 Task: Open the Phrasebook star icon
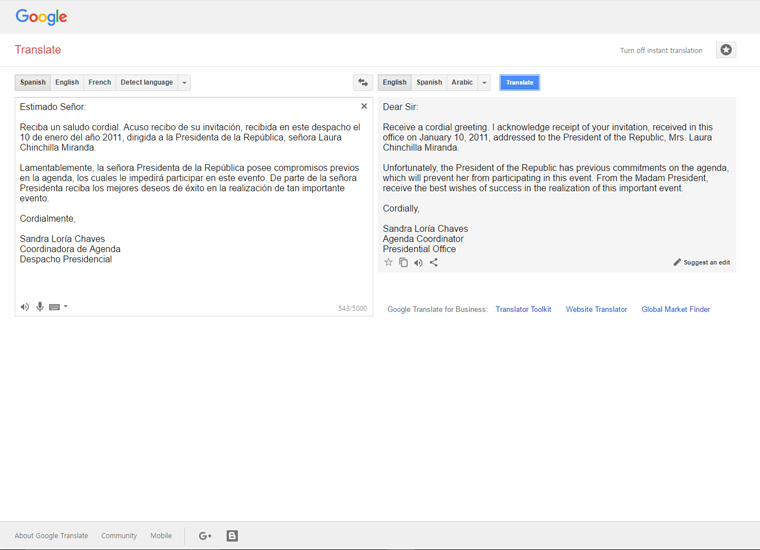click(726, 50)
